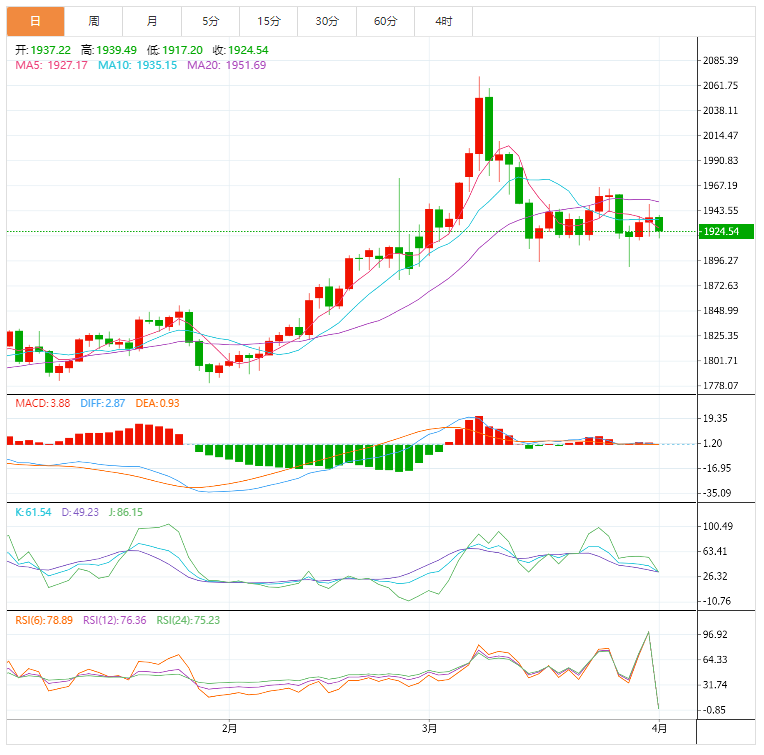Click the RSI(6): 78.89 label
The image size is (764, 755).
44,621
